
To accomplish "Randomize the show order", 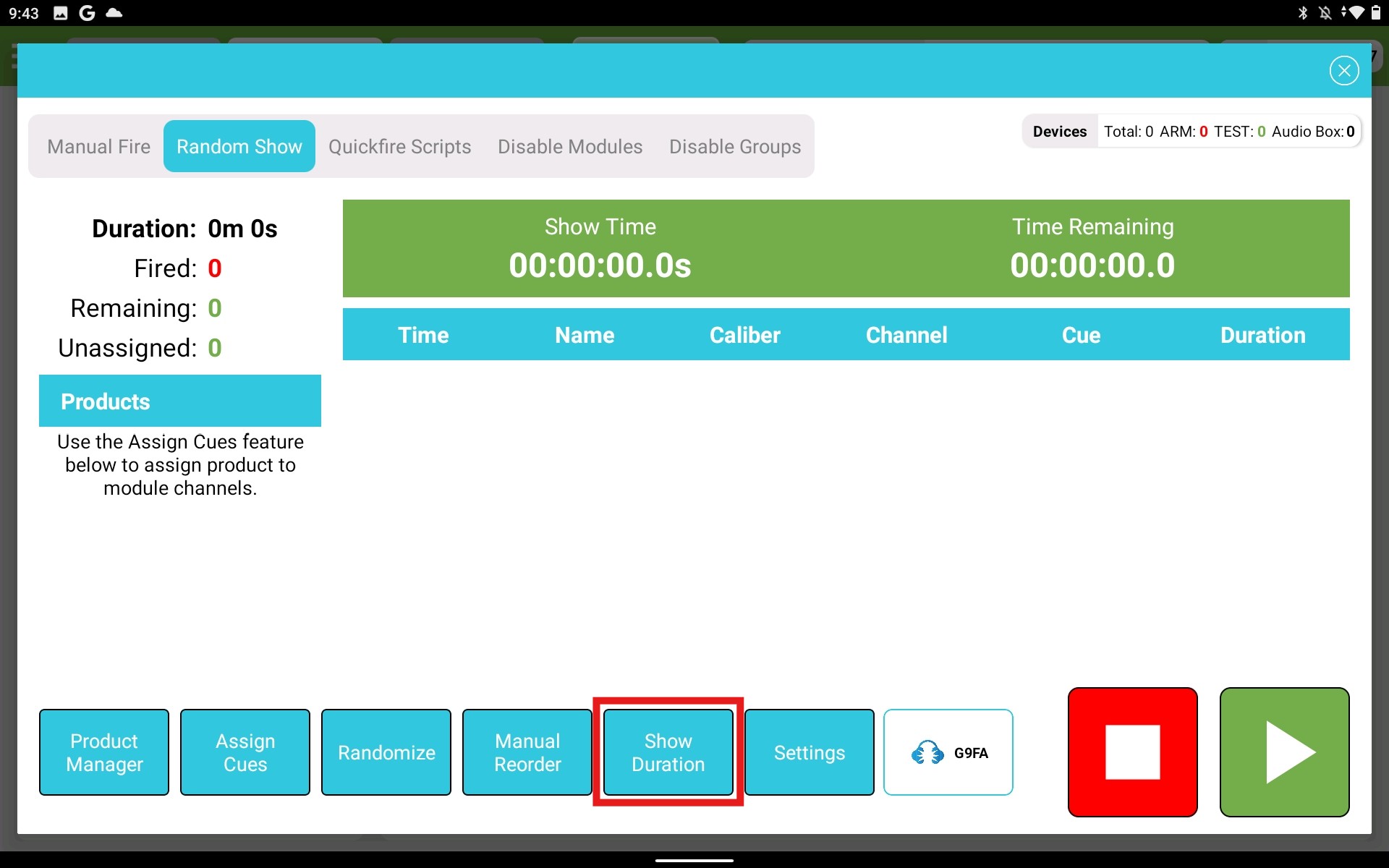I will pos(386,752).
